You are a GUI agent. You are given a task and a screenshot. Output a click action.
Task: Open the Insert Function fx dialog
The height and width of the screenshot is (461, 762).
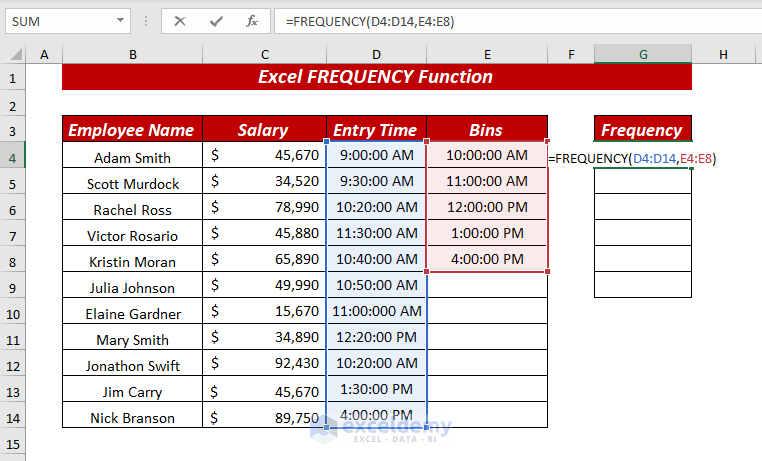click(x=252, y=21)
